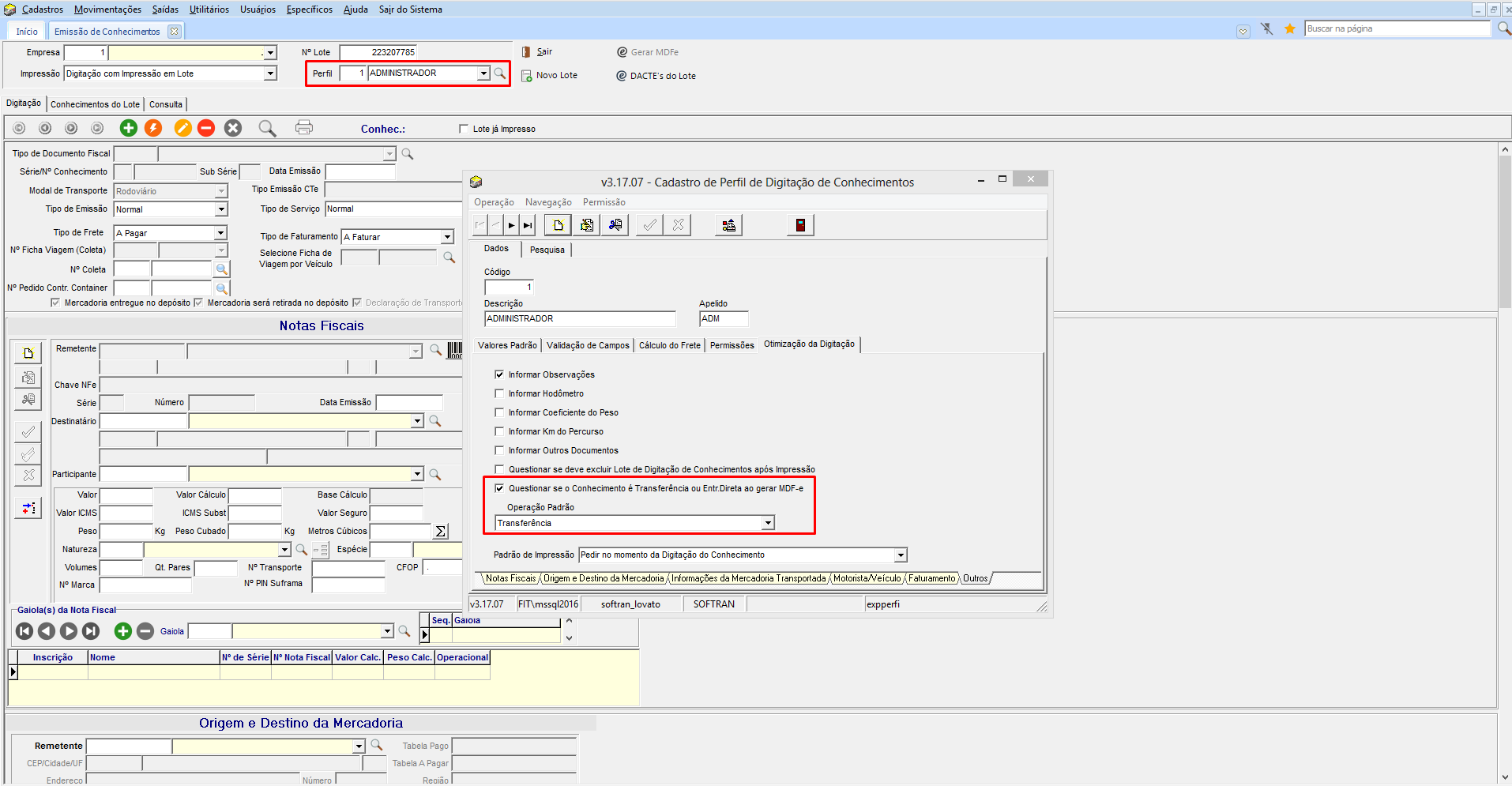This screenshot has height=786, width=1512.
Task: Click the orange lightning quick-insert toolbar icon
Action: (x=153, y=128)
